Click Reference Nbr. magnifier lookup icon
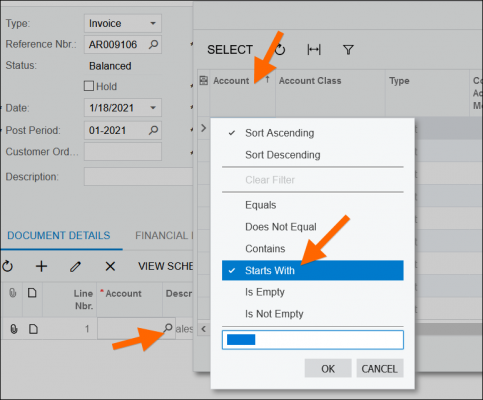Viewport: 483px width, 400px height. coord(153,44)
